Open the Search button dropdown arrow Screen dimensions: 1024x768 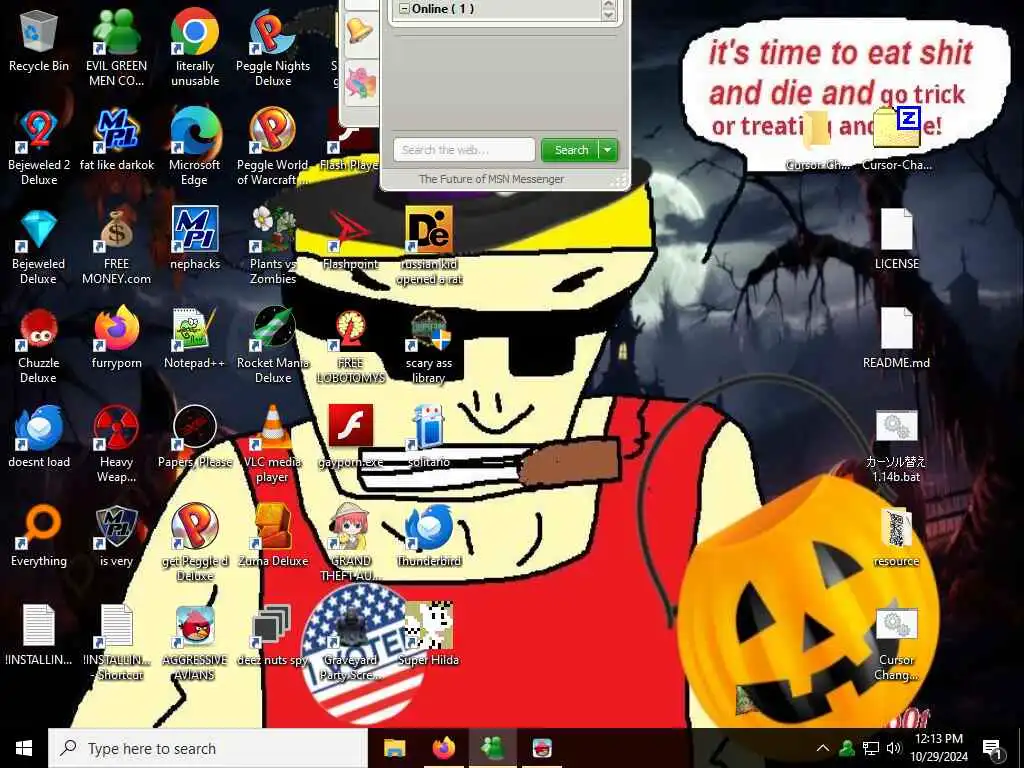pyautogui.click(x=608, y=150)
